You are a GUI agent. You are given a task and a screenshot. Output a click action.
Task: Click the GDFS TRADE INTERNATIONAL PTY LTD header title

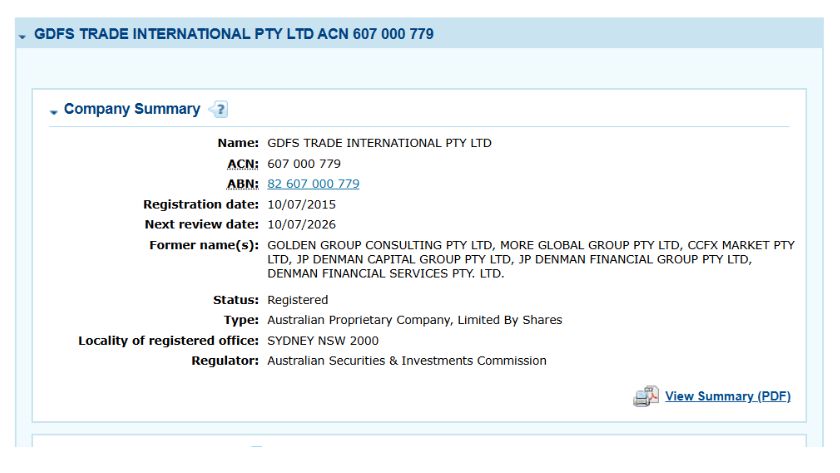click(x=234, y=34)
